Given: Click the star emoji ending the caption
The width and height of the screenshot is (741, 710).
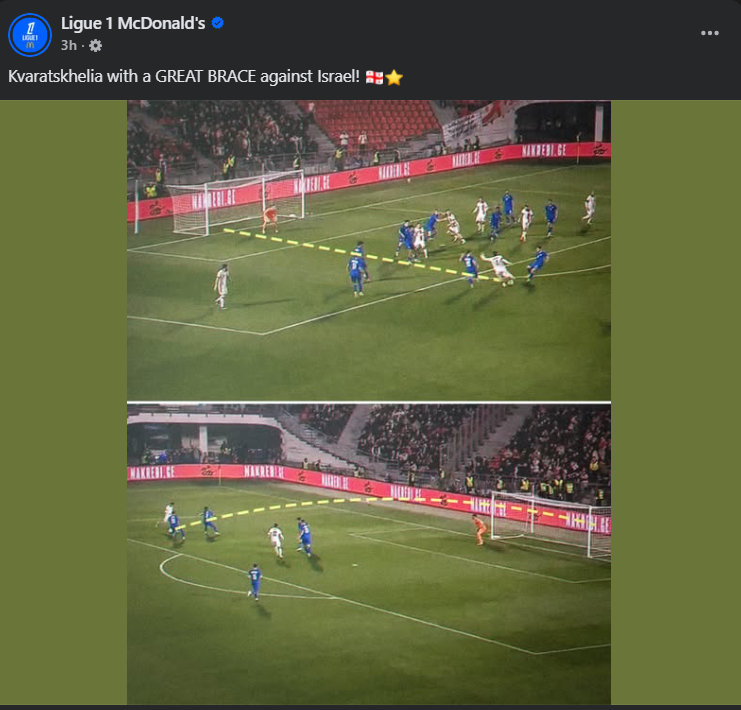Looking at the screenshot, I should point(394,77).
